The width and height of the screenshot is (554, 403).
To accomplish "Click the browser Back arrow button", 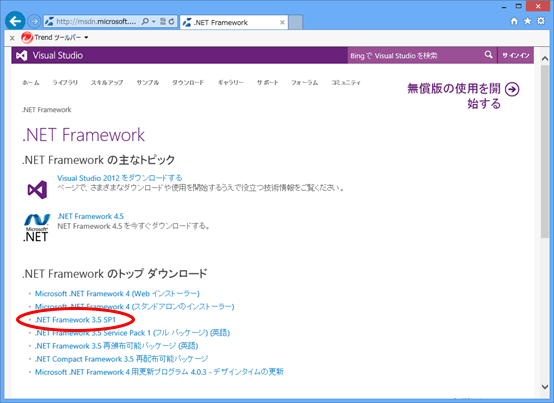I will click(x=15, y=21).
